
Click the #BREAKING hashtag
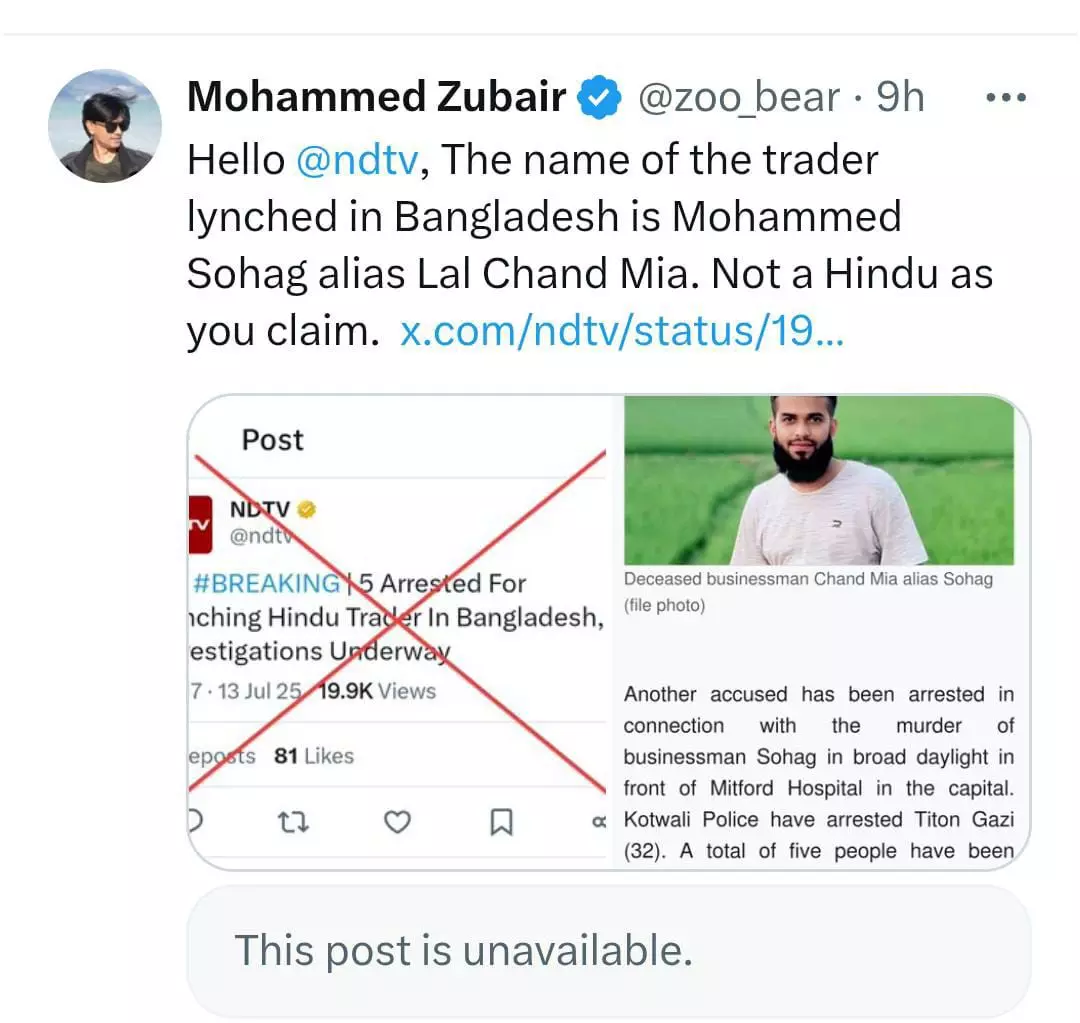pyautogui.click(x=266, y=583)
